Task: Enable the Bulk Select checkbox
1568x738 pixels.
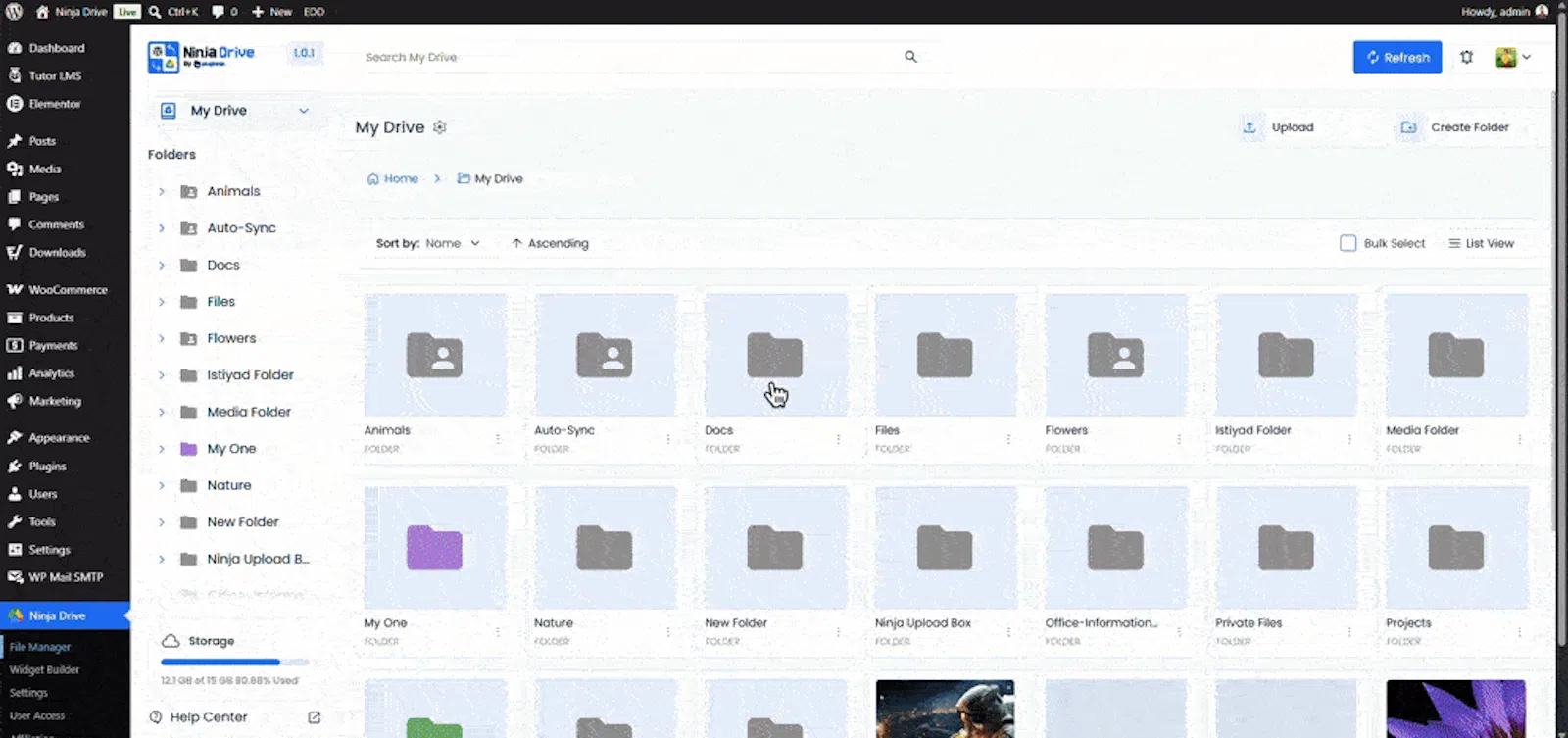Action: tap(1347, 243)
